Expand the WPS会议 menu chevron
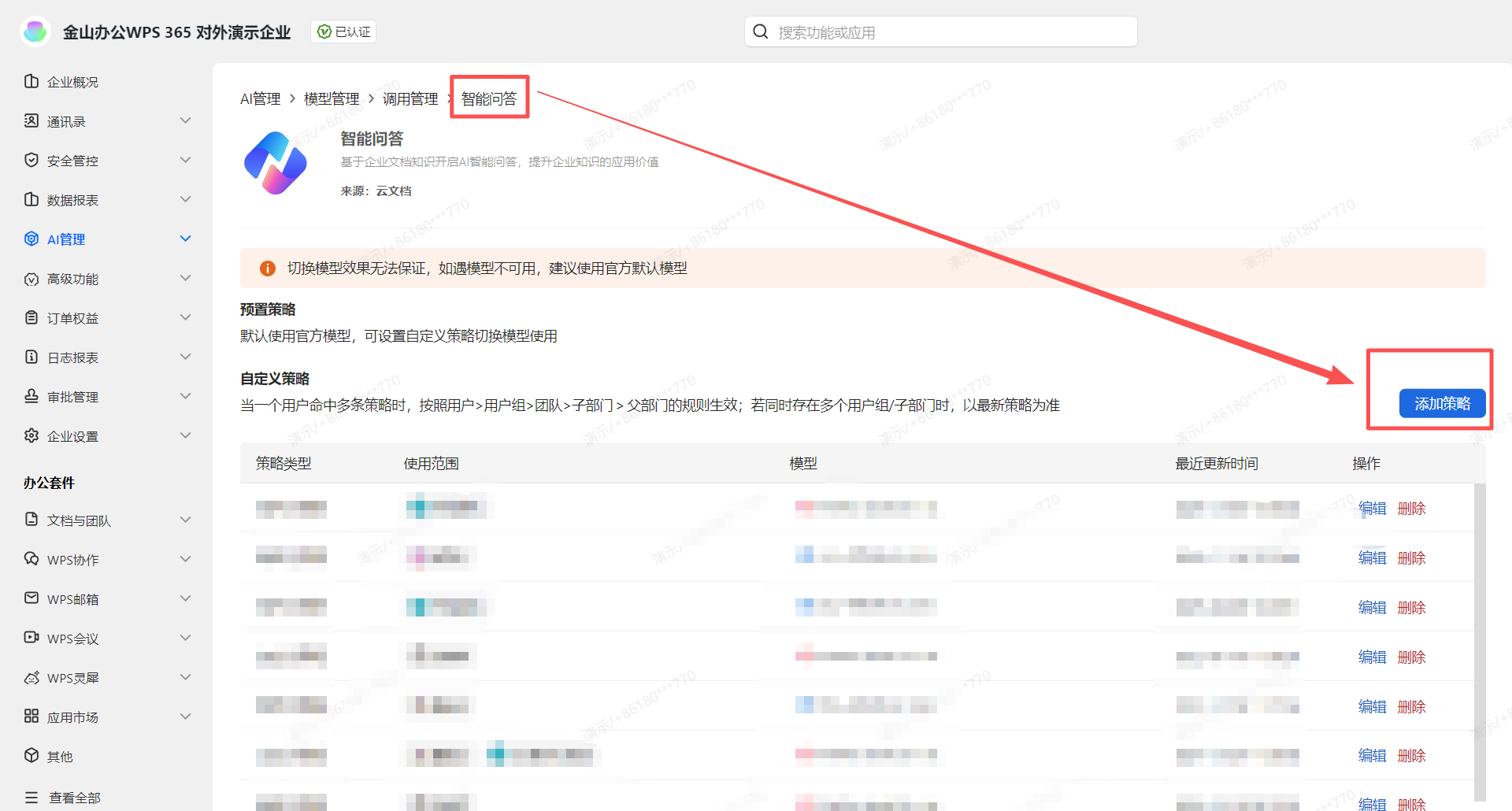Viewport: 1512px width, 811px height. pyautogui.click(x=186, y=638)
